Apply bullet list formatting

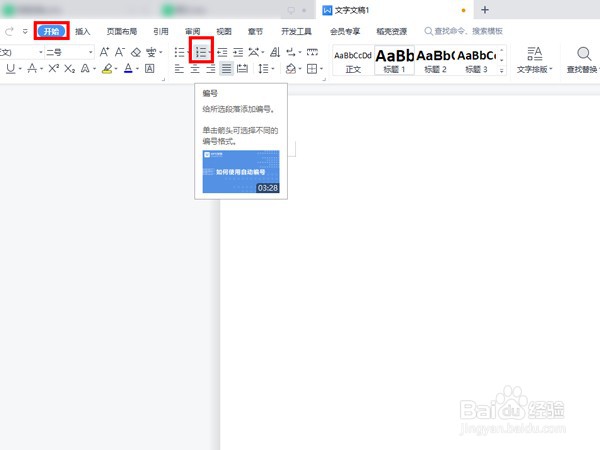point(179,52)
